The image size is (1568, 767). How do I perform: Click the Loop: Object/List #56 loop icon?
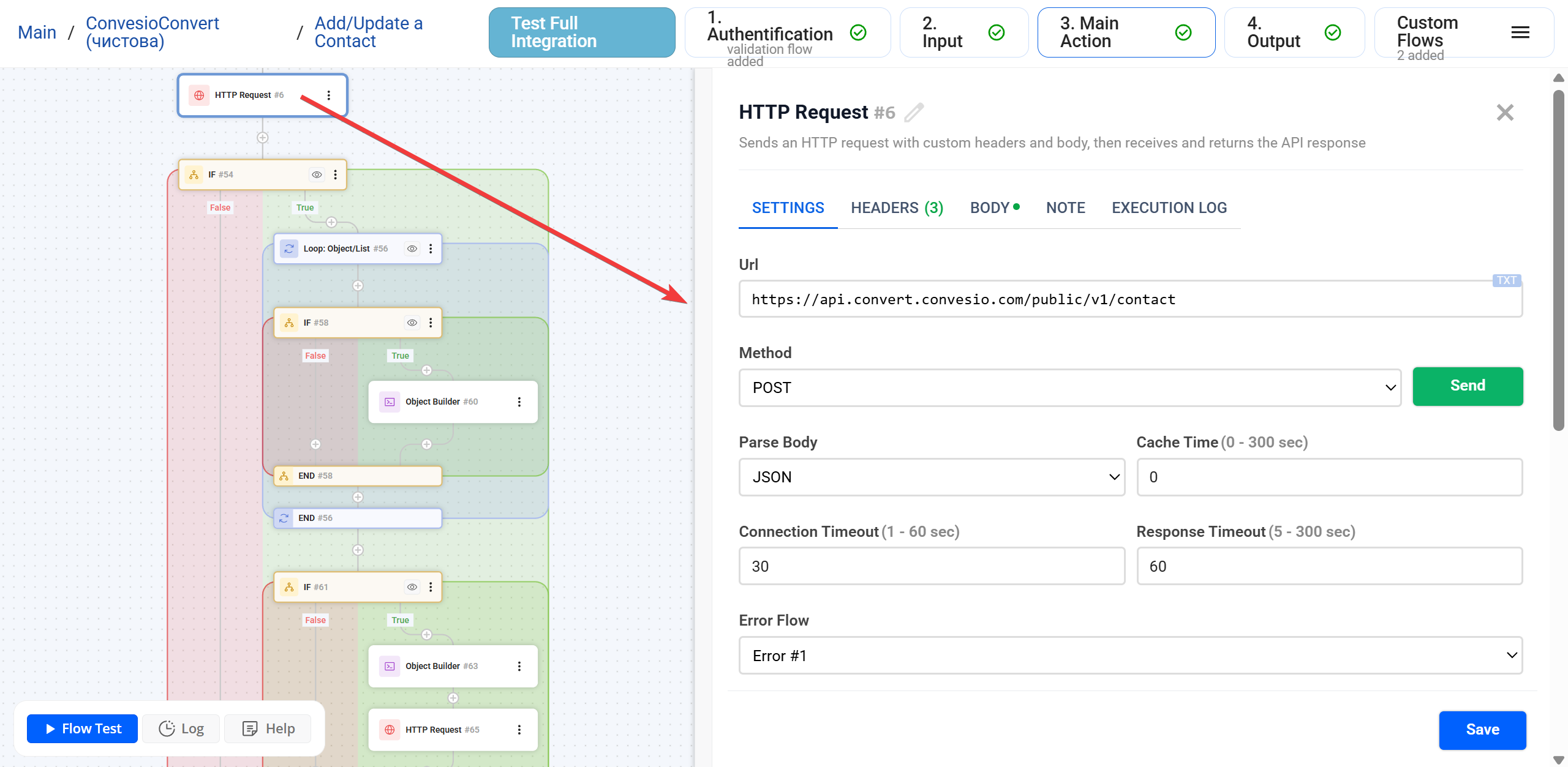click(x=288, y=249)
